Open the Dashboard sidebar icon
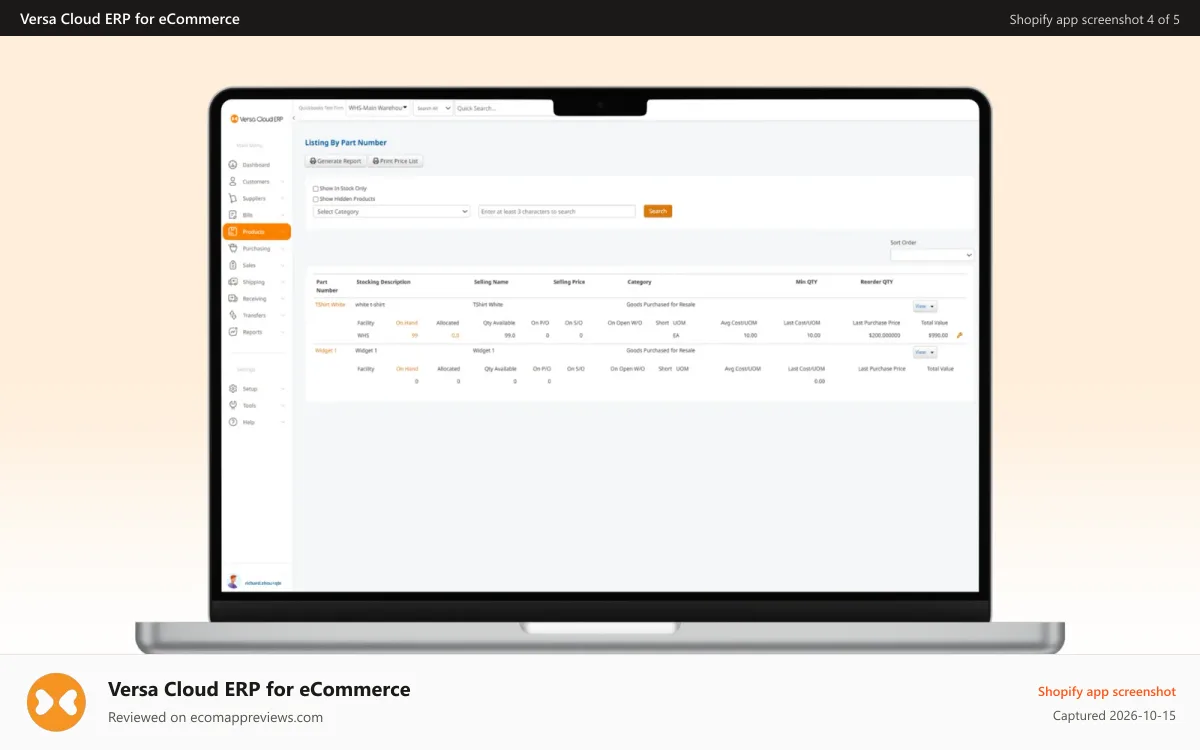The width and height of the screenshot is (1200, 750). click(x=233, y=165)
